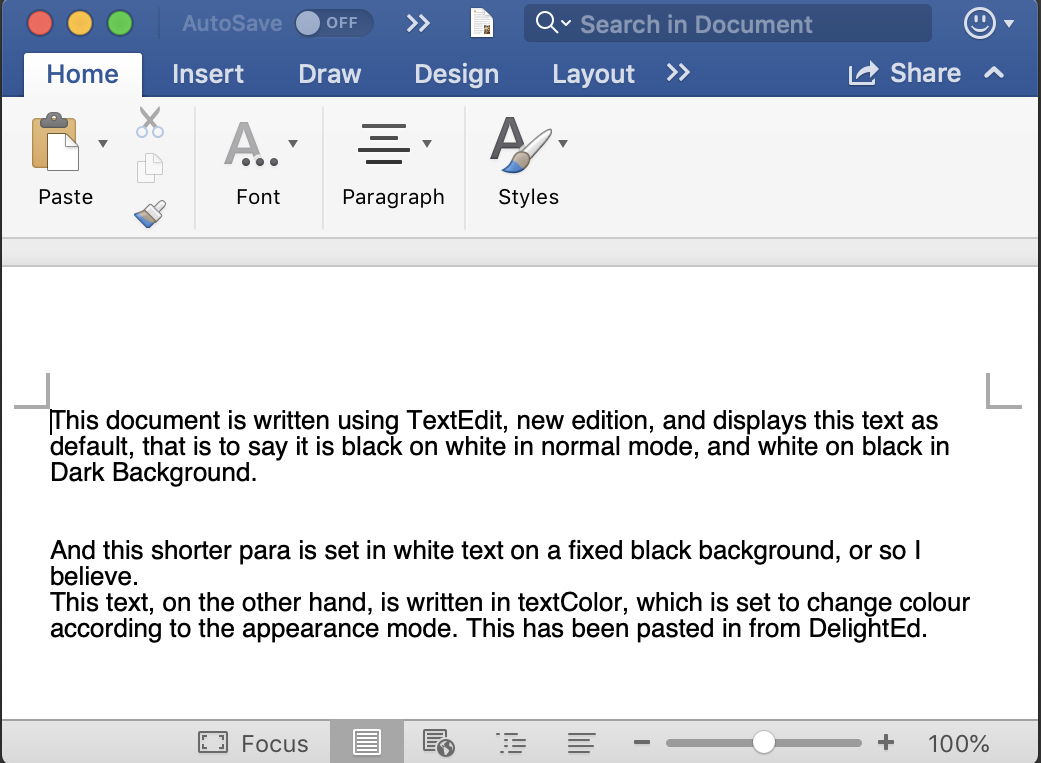Enable Focus mode in status bar
The width and height of the screenshot is (1041, 763).
(x=254, y=743)
